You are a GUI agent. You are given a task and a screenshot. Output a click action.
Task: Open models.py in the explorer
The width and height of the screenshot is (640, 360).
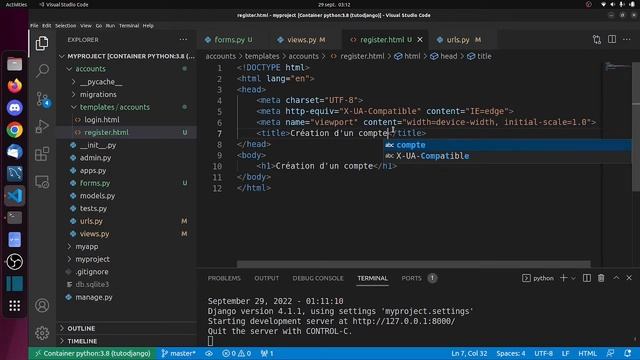click(97, 196)
